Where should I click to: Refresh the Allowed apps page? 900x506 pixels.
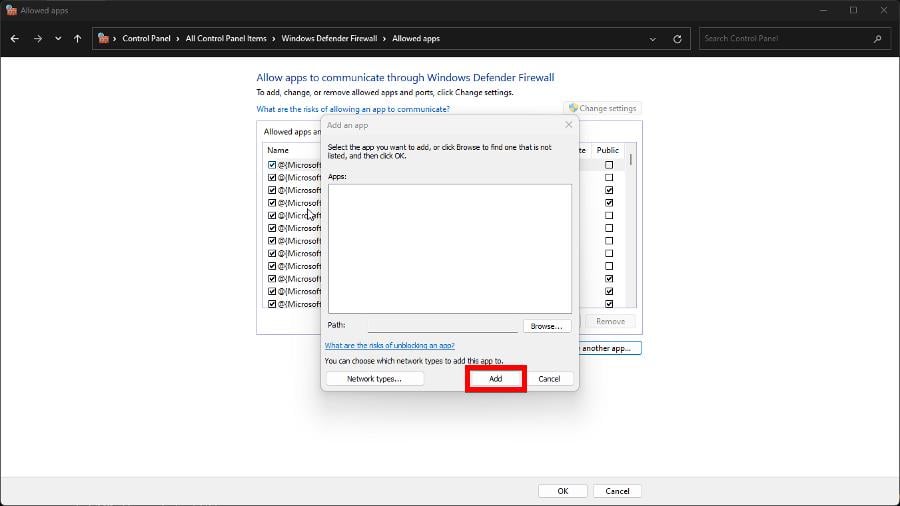click(677, 39)
